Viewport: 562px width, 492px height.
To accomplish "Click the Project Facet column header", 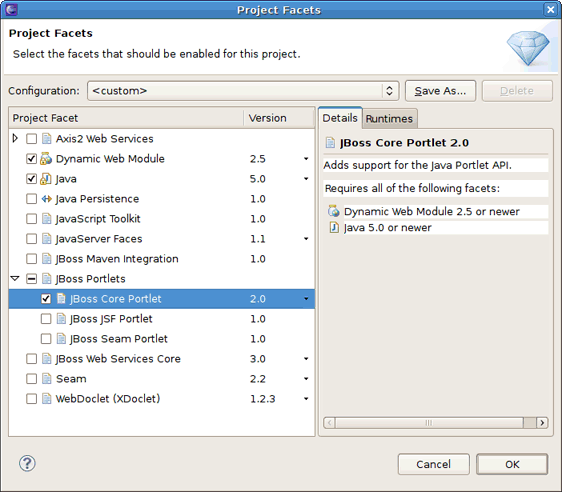I will tap(126, 118).
